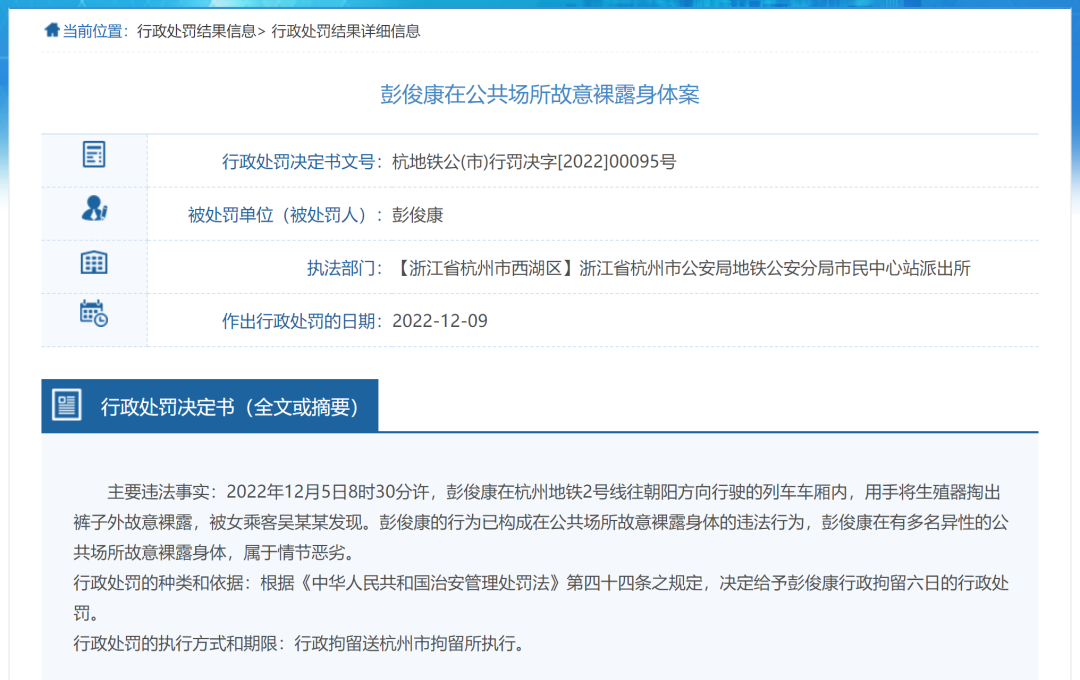Screen dimensions: 1080x680
Task: Click the breadcrumb separator arrow
Action: (x=264, y=30)
